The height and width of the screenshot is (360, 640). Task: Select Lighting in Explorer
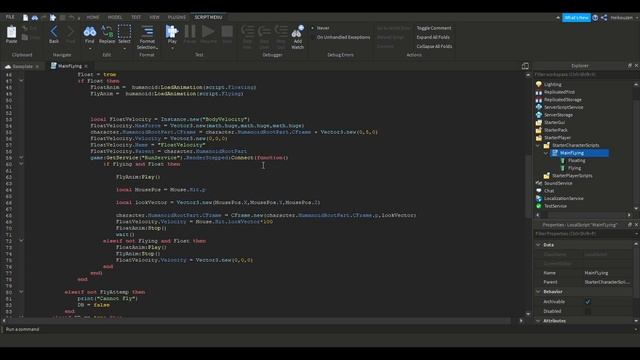pyautogui.click(x=552, y=84)
